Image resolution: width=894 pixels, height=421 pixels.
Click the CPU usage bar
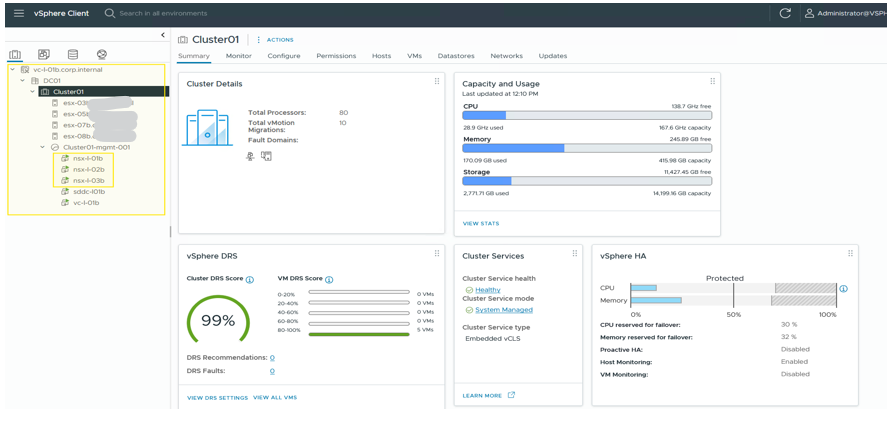pyautogui.click(x=587, y=115)
